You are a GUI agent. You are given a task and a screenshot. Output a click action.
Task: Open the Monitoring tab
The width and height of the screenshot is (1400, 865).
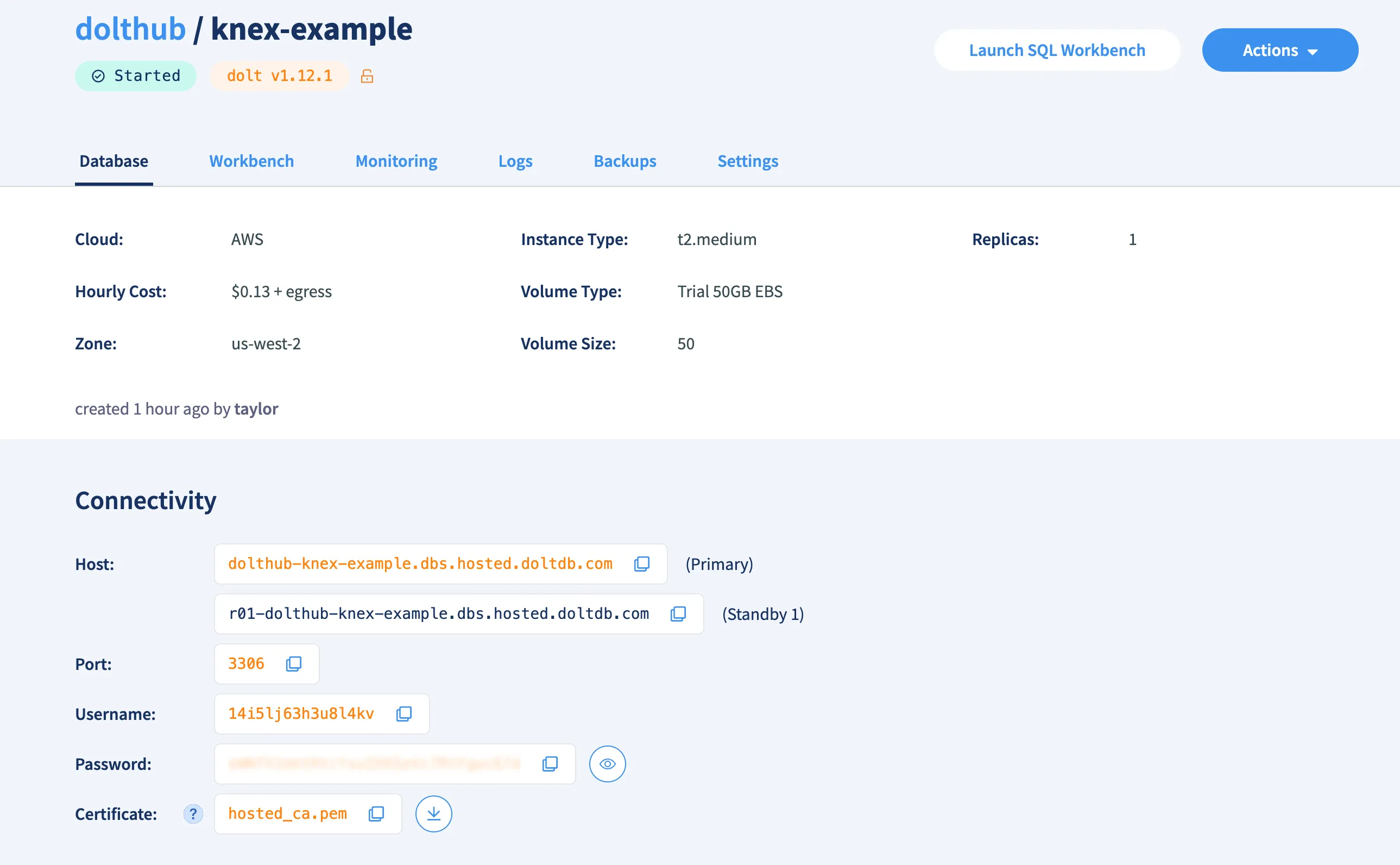[x=396, y=161]
